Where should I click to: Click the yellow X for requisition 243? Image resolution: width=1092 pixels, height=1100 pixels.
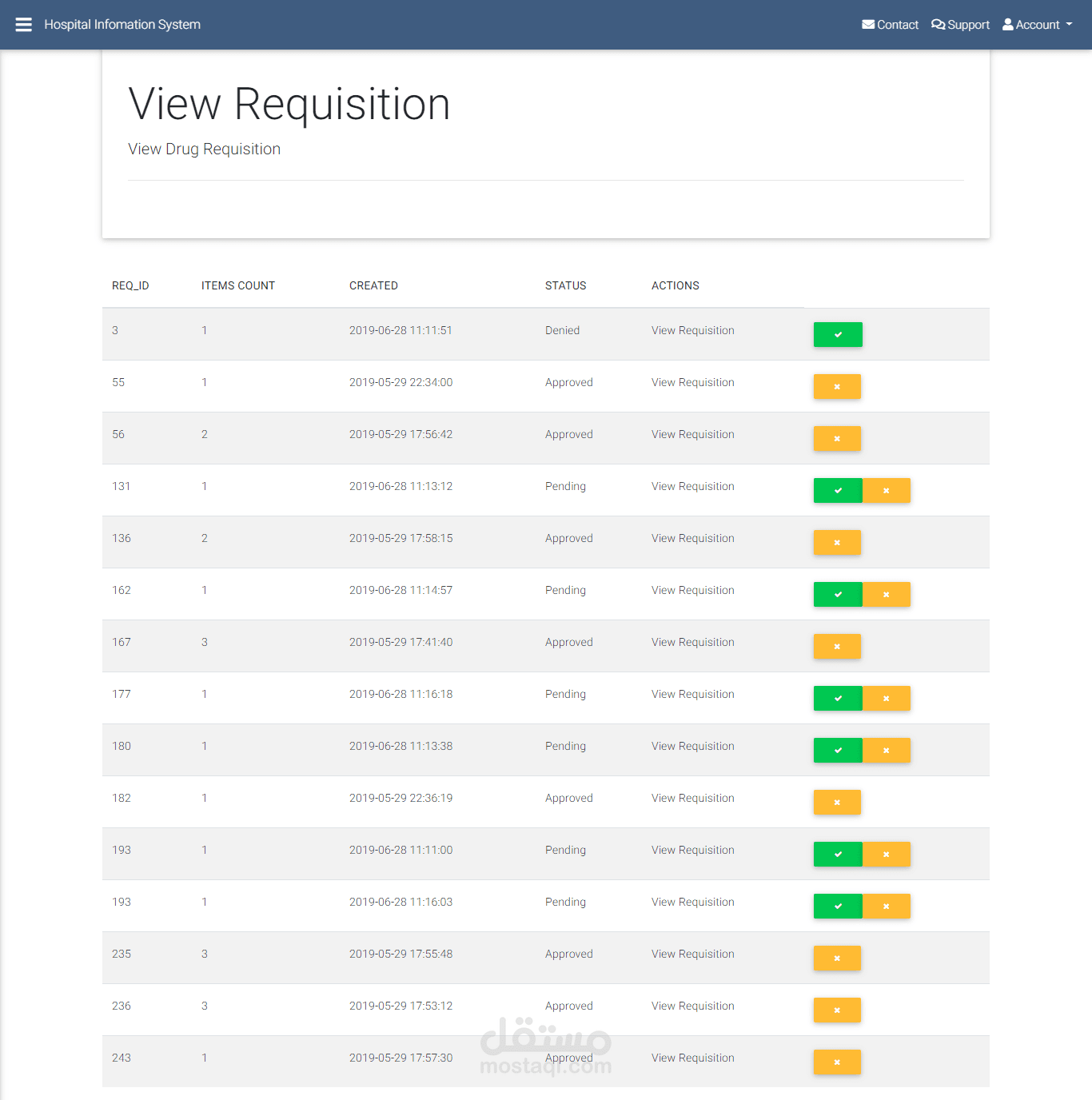(837, 1062)
